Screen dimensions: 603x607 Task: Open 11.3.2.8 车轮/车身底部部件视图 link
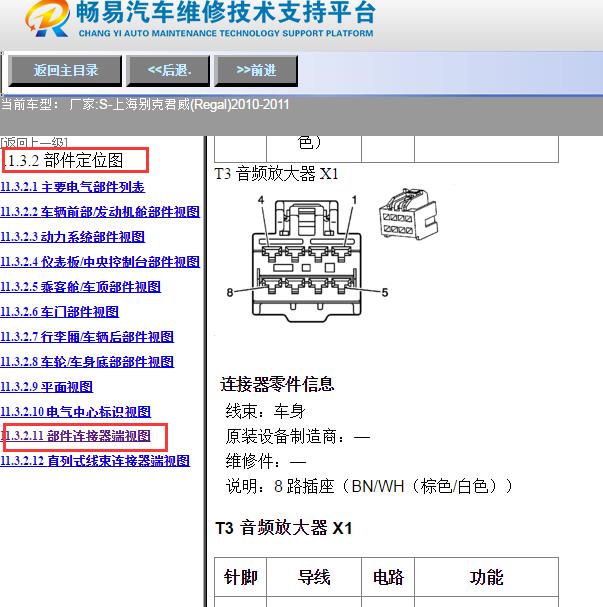tap(87, 362)
